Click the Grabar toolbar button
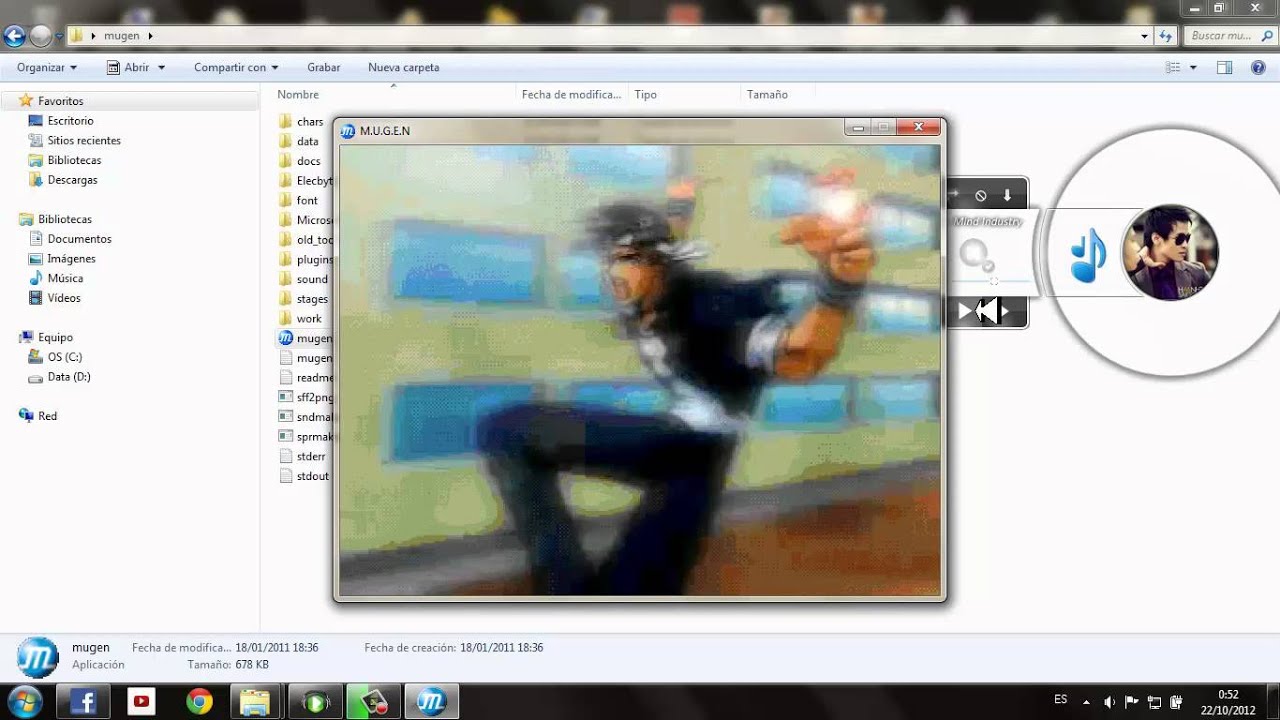 [x=324, y=67]
